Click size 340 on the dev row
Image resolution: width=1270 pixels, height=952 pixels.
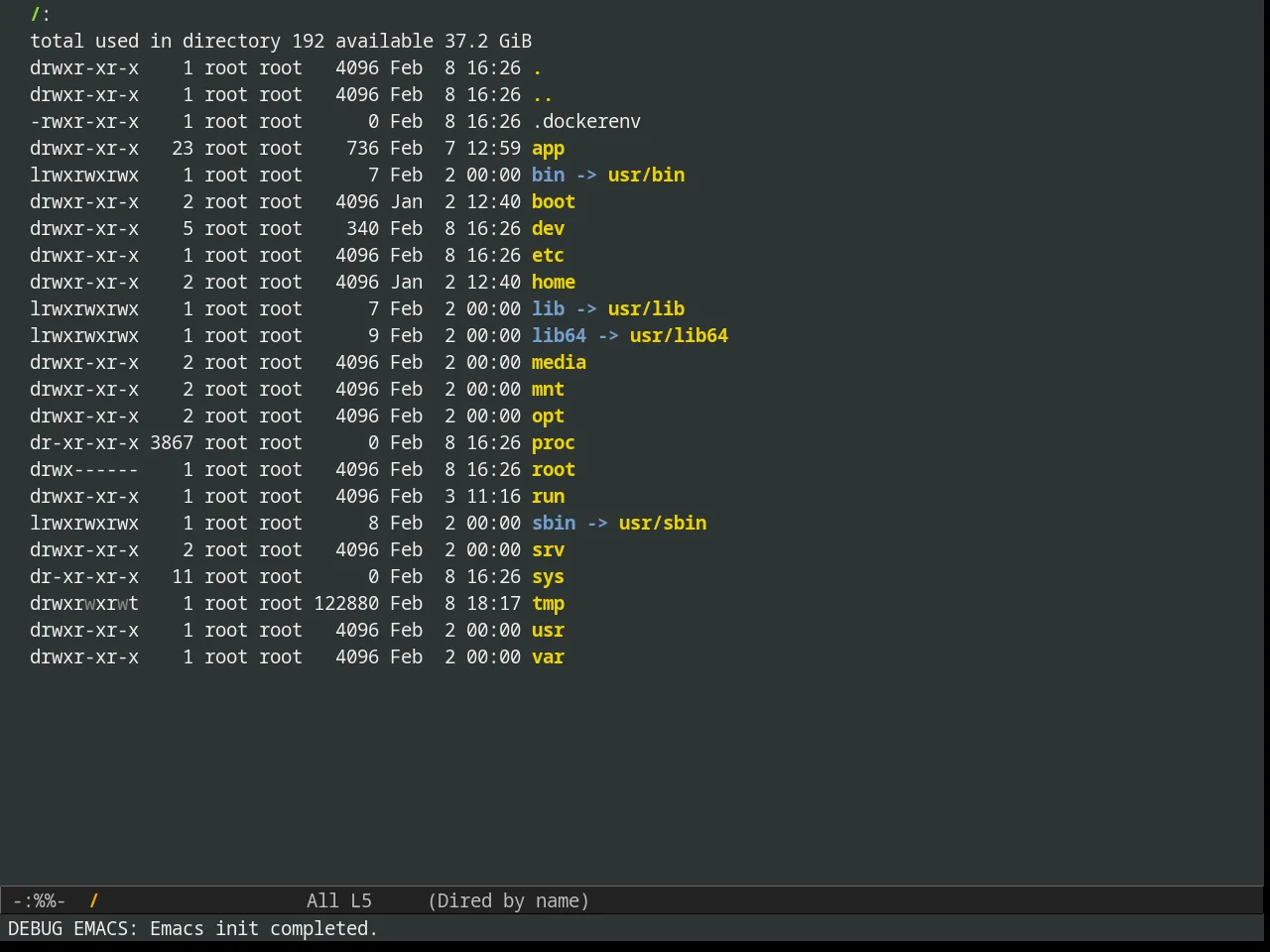(362, 229)
